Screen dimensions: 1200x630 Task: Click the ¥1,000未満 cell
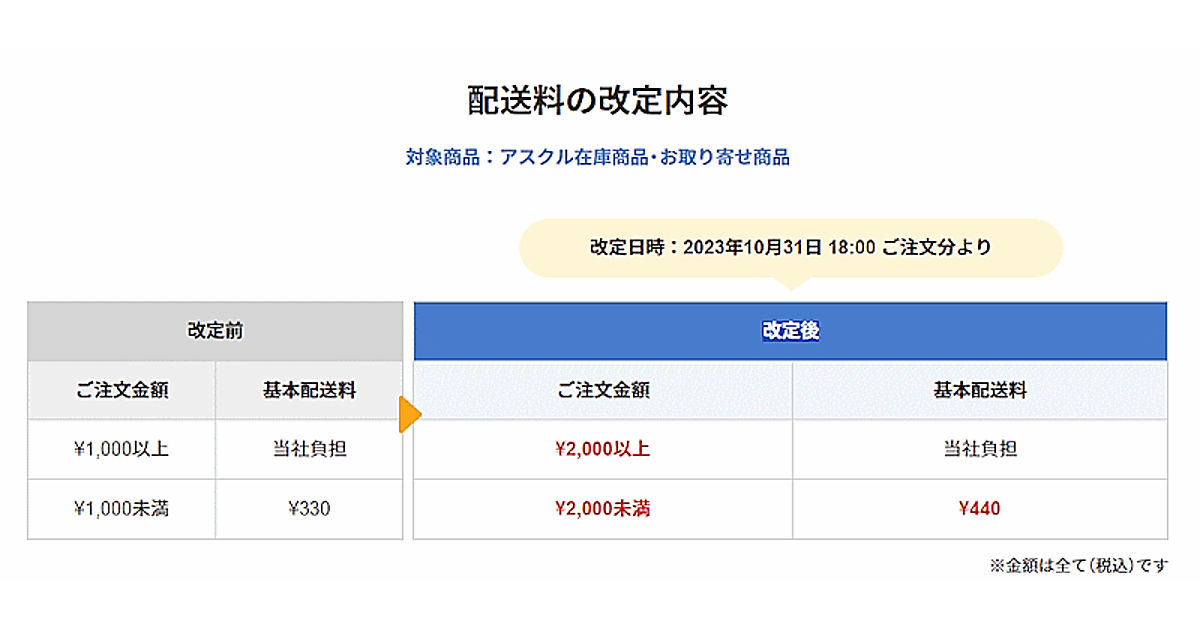coord(122,509)
